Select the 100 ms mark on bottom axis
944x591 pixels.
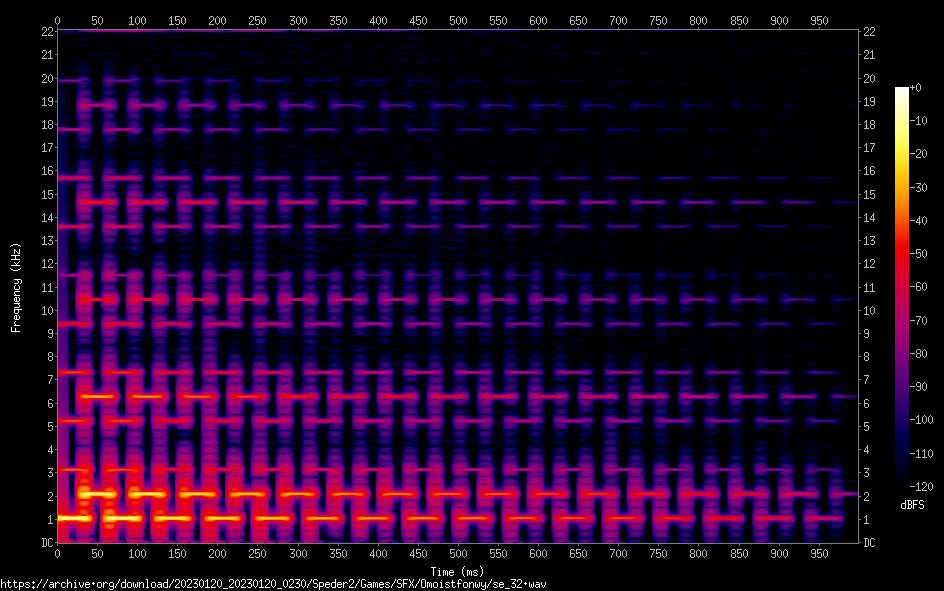point(137,554)
